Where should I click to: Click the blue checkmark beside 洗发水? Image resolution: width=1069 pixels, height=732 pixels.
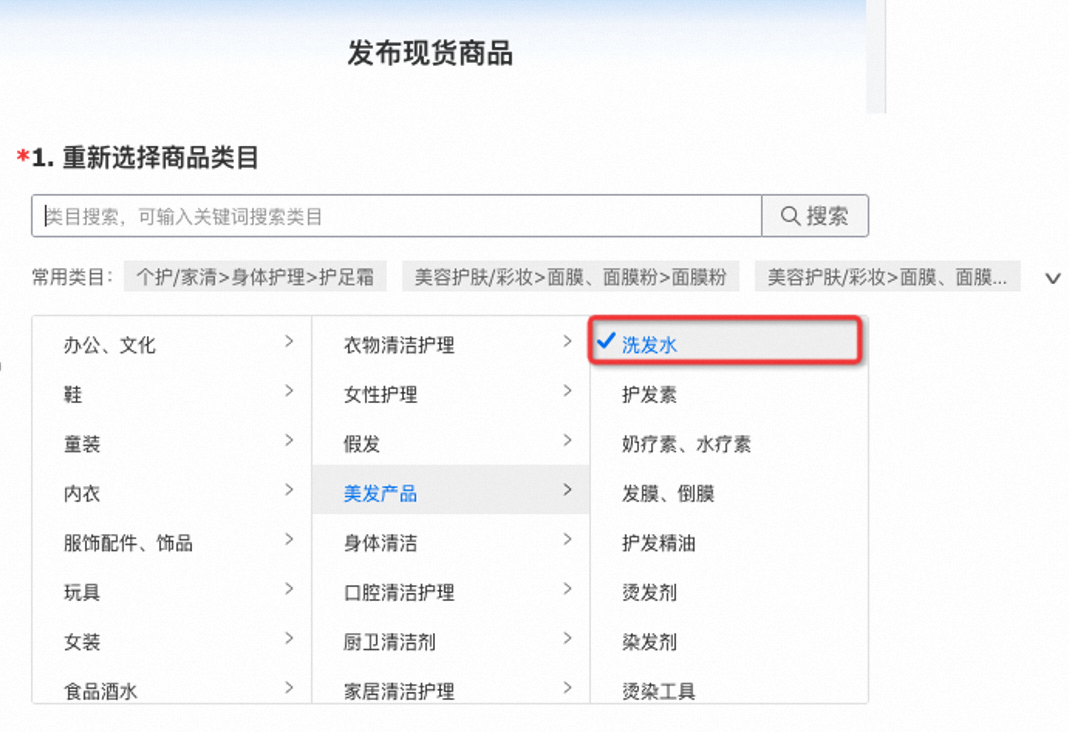[605, 342]
